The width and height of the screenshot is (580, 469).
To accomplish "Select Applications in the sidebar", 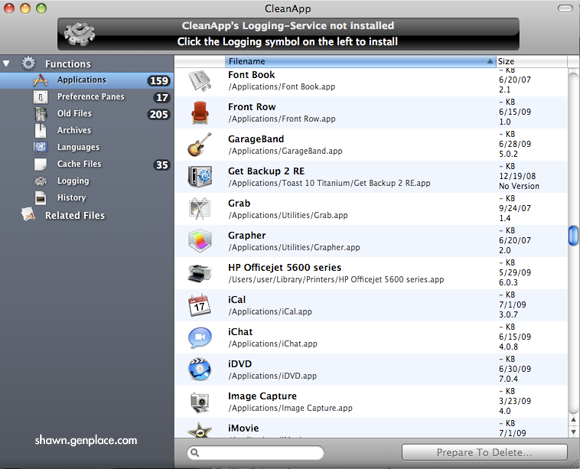I will pyautogui.click(x=87, y=80).
